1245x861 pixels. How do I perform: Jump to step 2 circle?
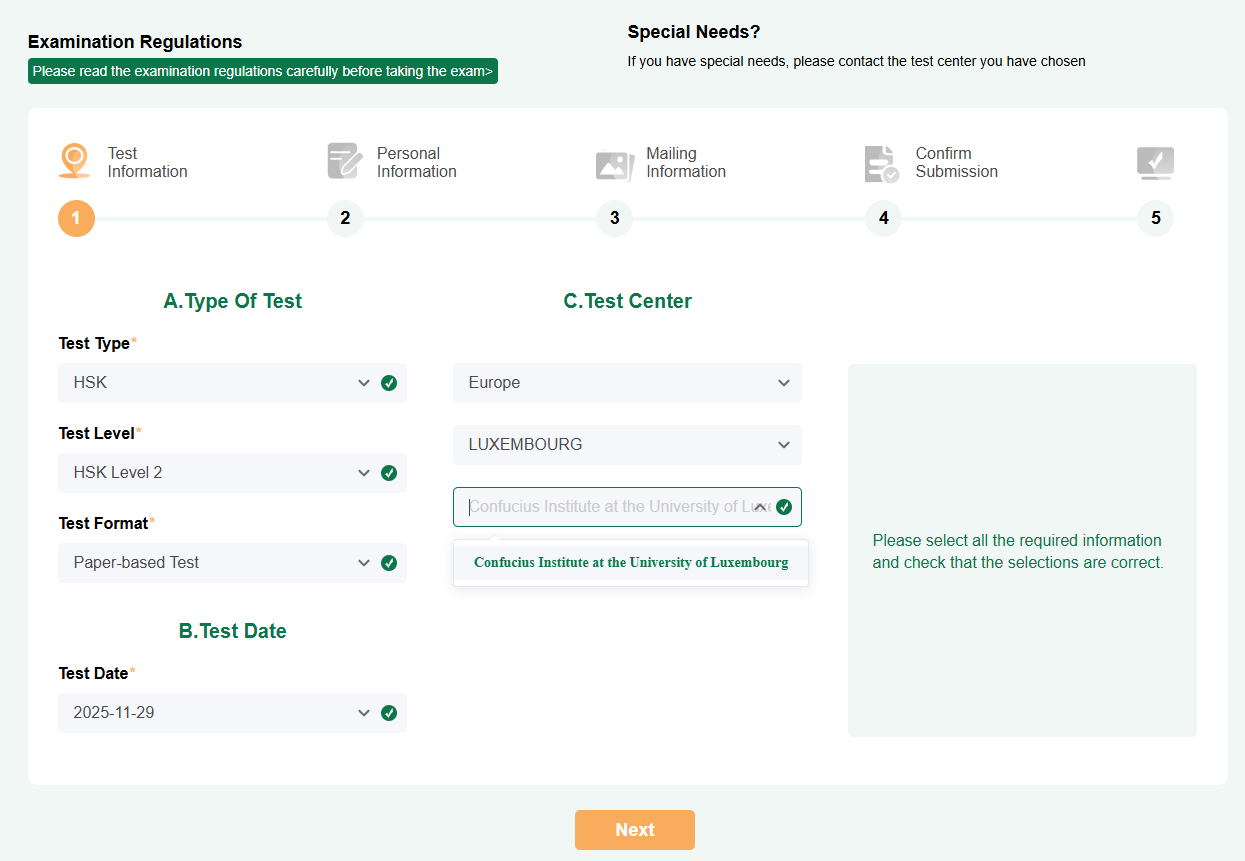tap(345, 218)
